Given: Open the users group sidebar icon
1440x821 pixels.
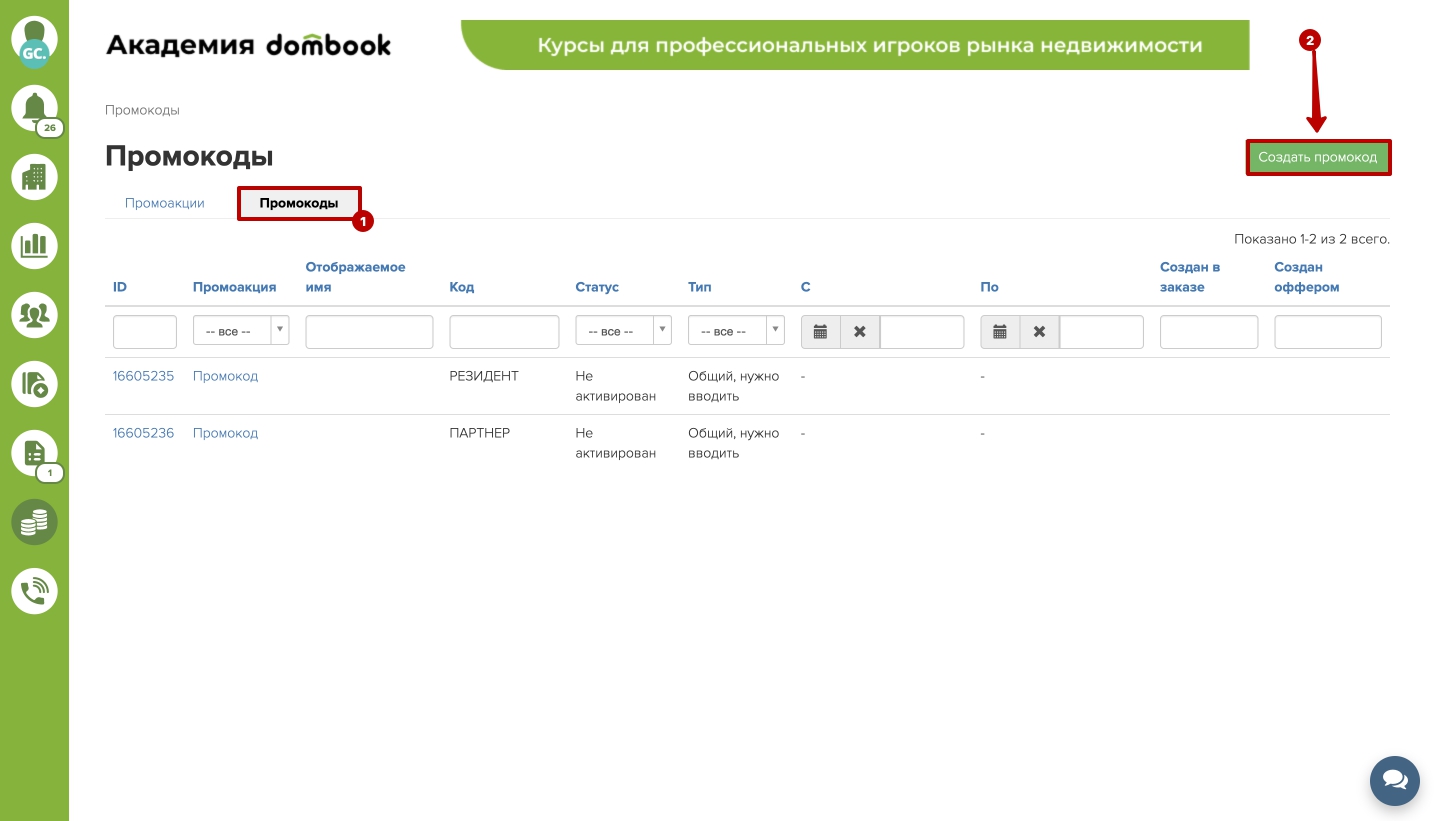Looking at the screenshot, I should [x=34, y=314].
